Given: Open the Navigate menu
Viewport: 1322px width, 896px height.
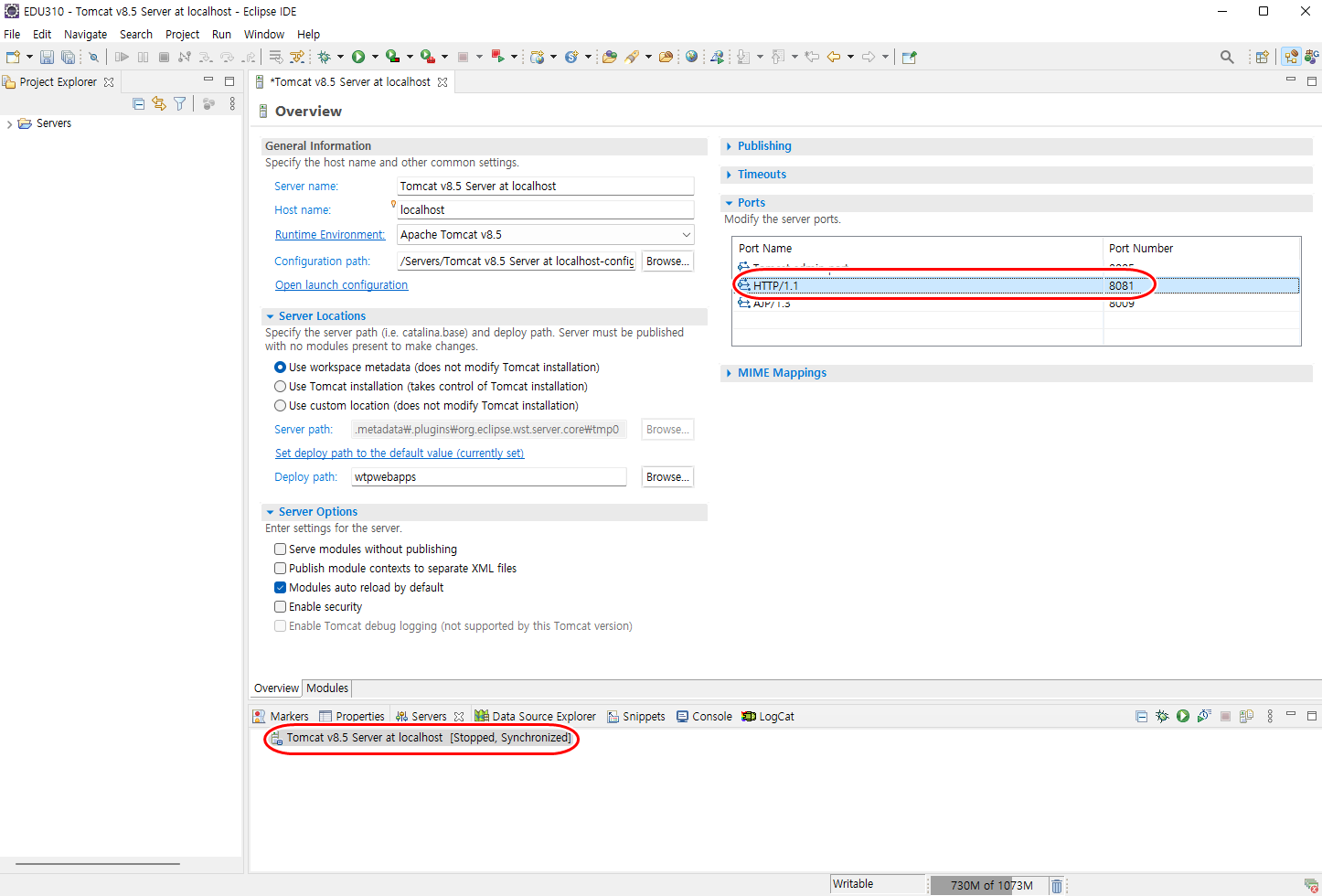Looking at the screenshot, I should pyautogui.click(x=85, y=34).
